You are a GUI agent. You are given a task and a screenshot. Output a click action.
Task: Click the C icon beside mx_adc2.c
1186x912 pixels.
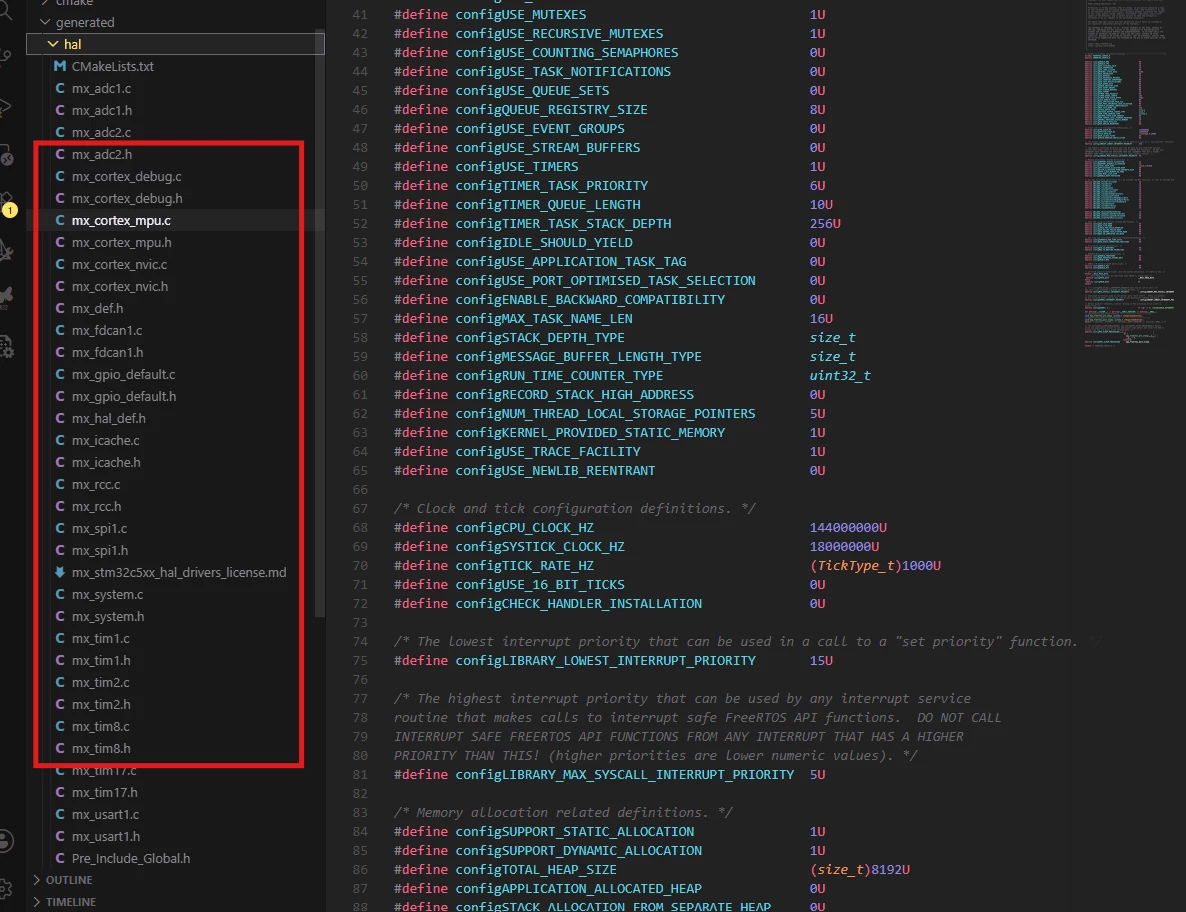[x=60, y=132]
